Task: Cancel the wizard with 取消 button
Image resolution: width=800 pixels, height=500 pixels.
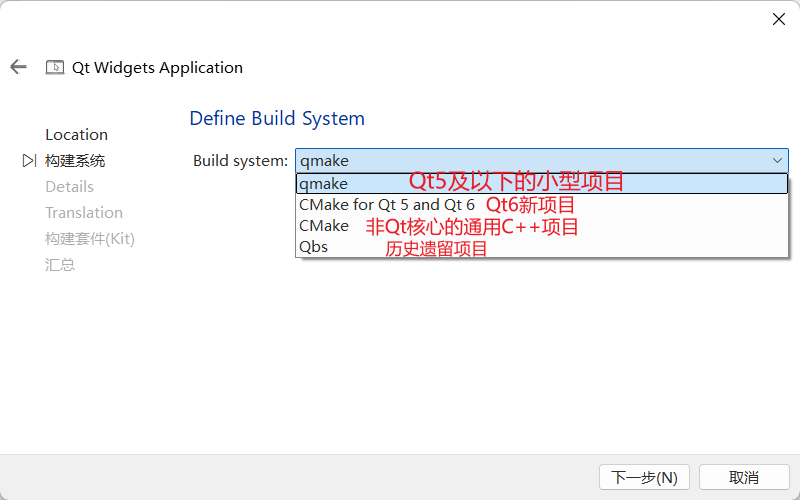Action: click(x=744, y=478)
